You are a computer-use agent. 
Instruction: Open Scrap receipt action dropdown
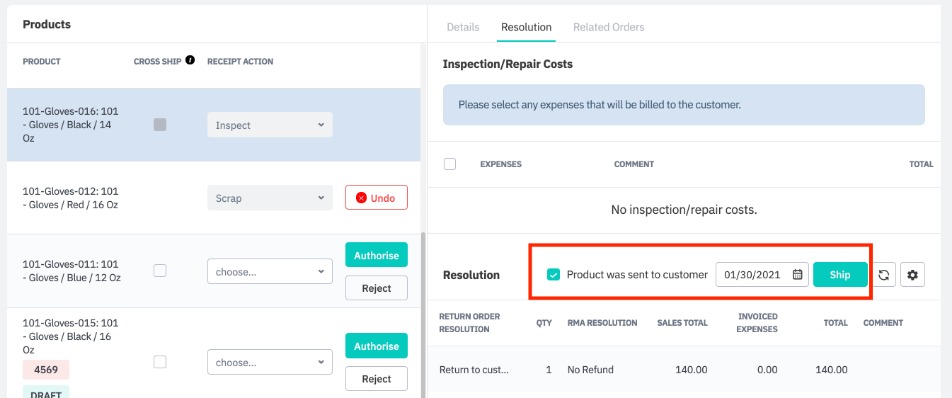coord(270,198)
